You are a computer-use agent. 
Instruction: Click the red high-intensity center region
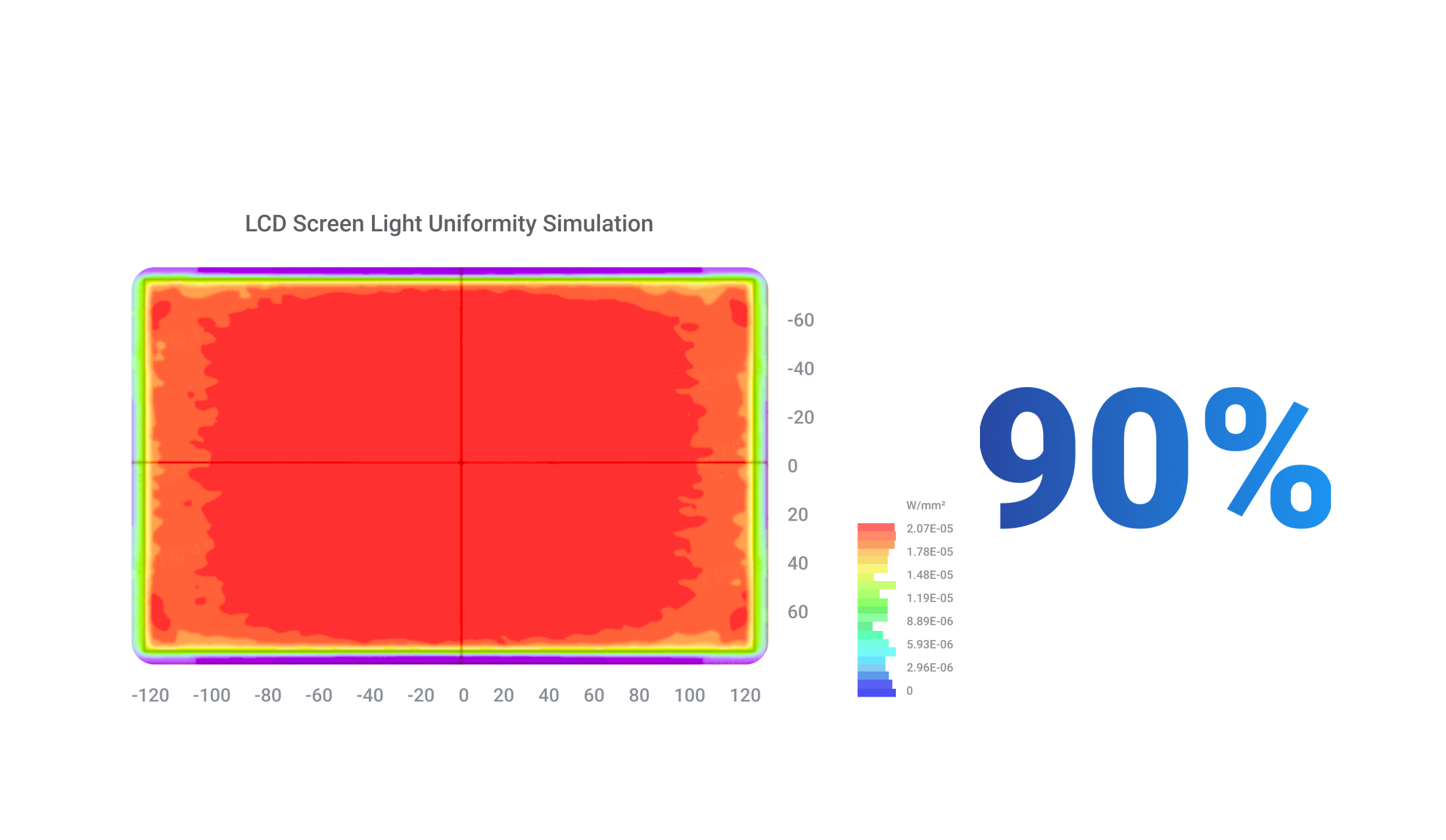point(427,460)
